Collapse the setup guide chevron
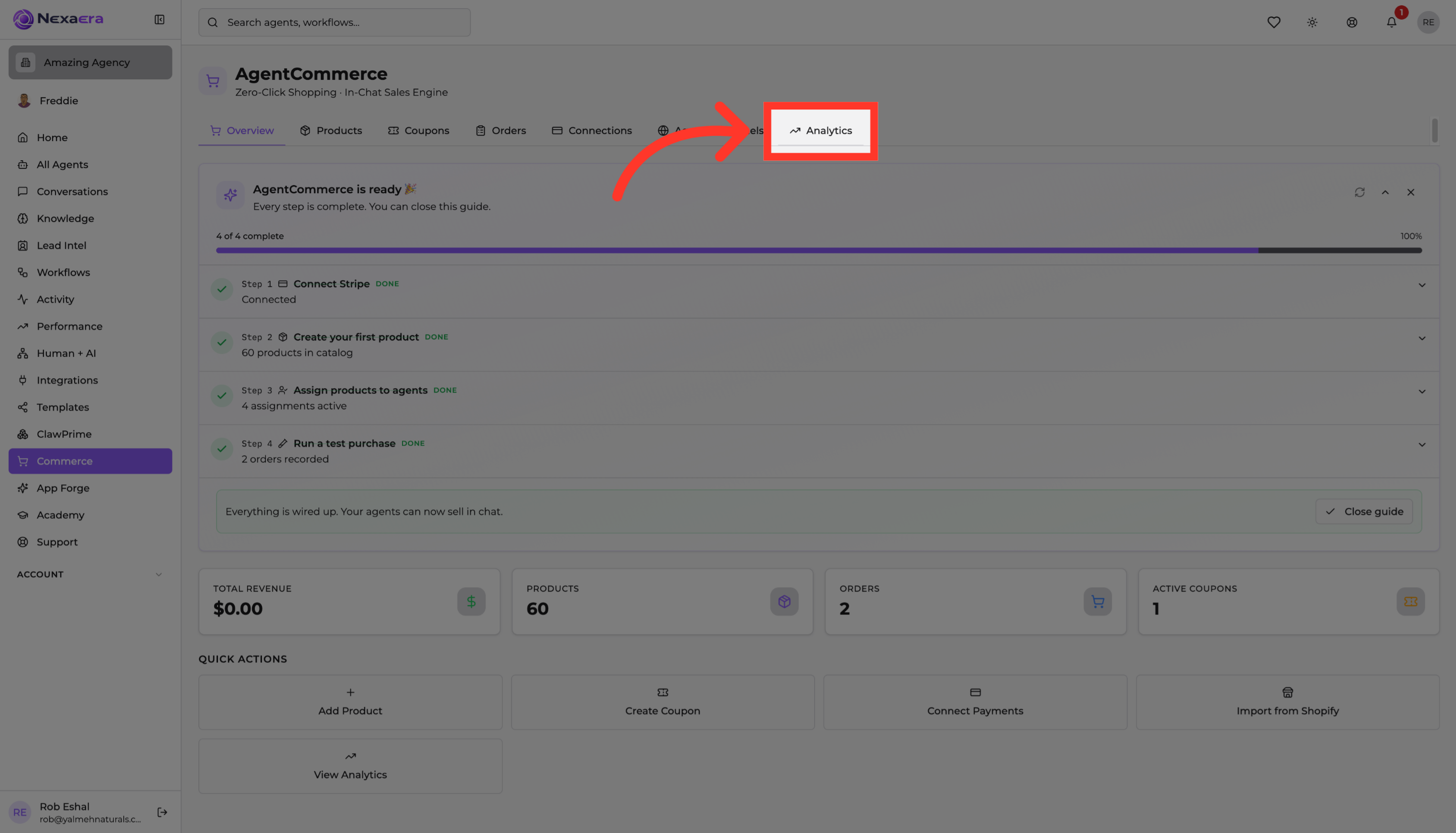Screen dimensions: 1456x833 coord(1385,192)
